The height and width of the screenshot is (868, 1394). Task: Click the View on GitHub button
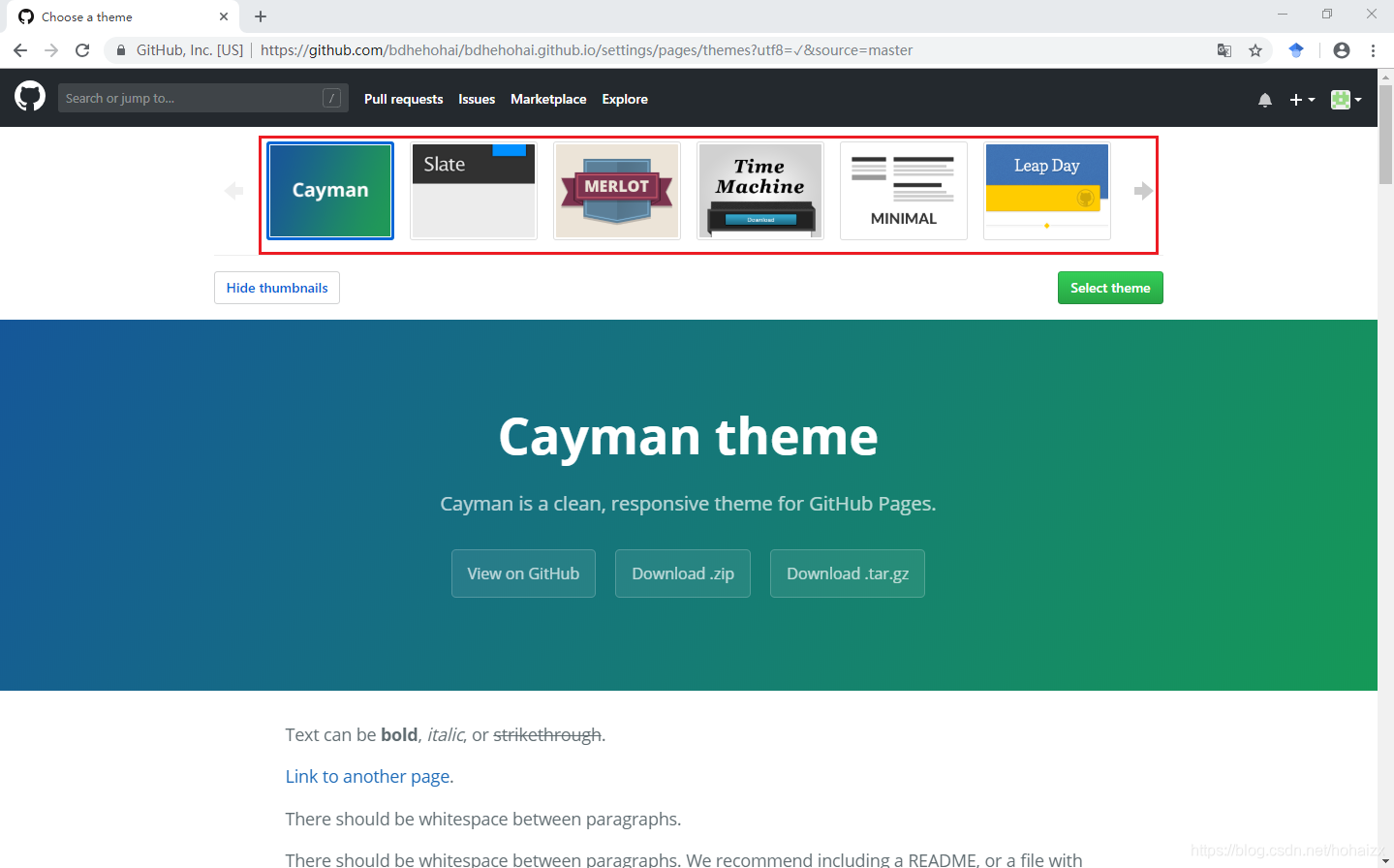523,573
